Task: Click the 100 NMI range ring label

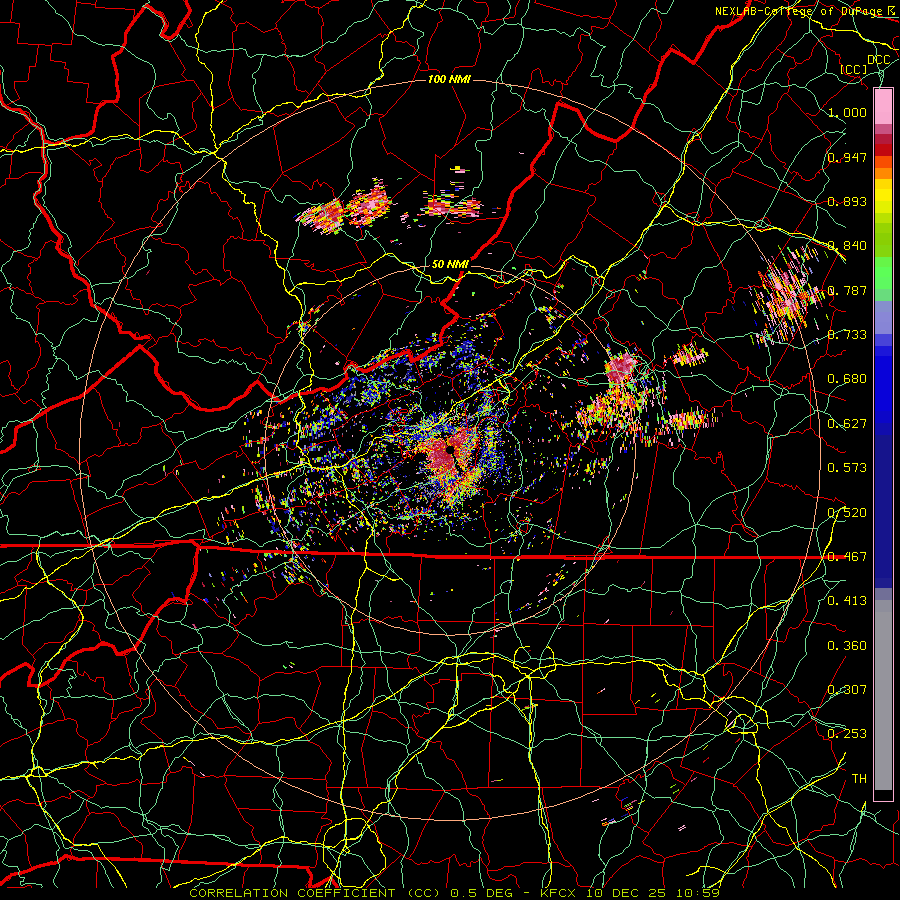Action: coord(449,79)
